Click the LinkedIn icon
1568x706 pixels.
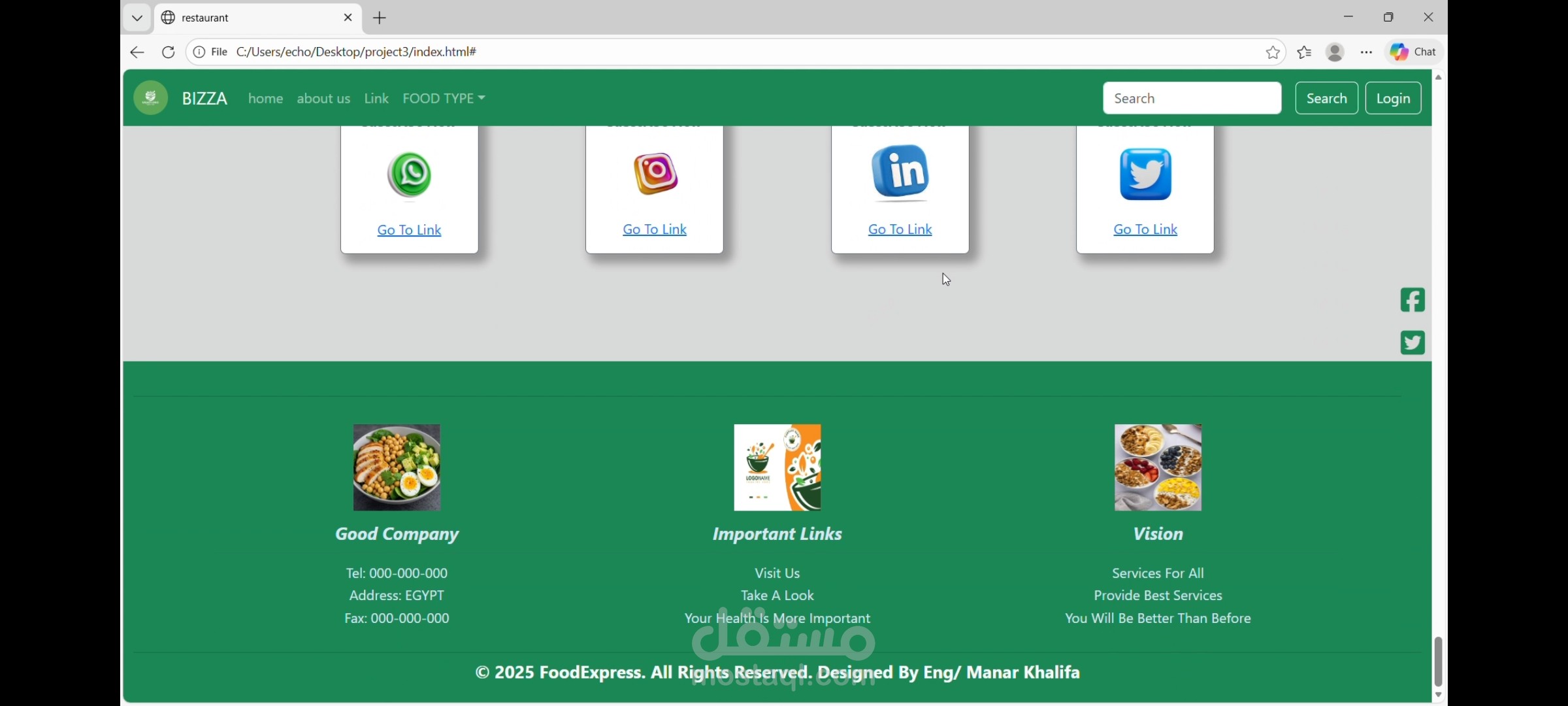pyautogui.click(x=900, y=173)
